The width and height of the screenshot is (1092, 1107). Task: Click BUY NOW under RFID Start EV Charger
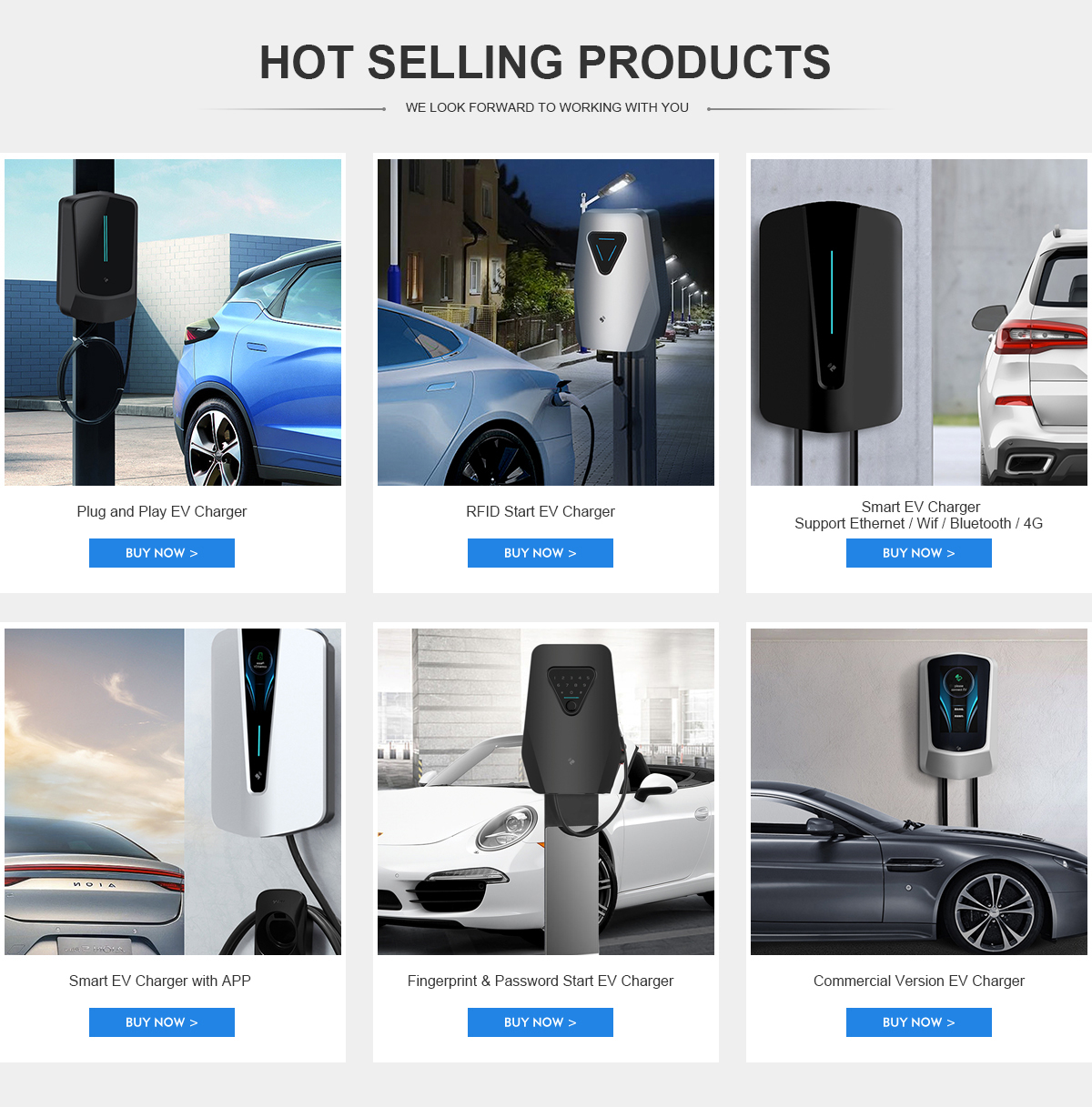[541, 553]
